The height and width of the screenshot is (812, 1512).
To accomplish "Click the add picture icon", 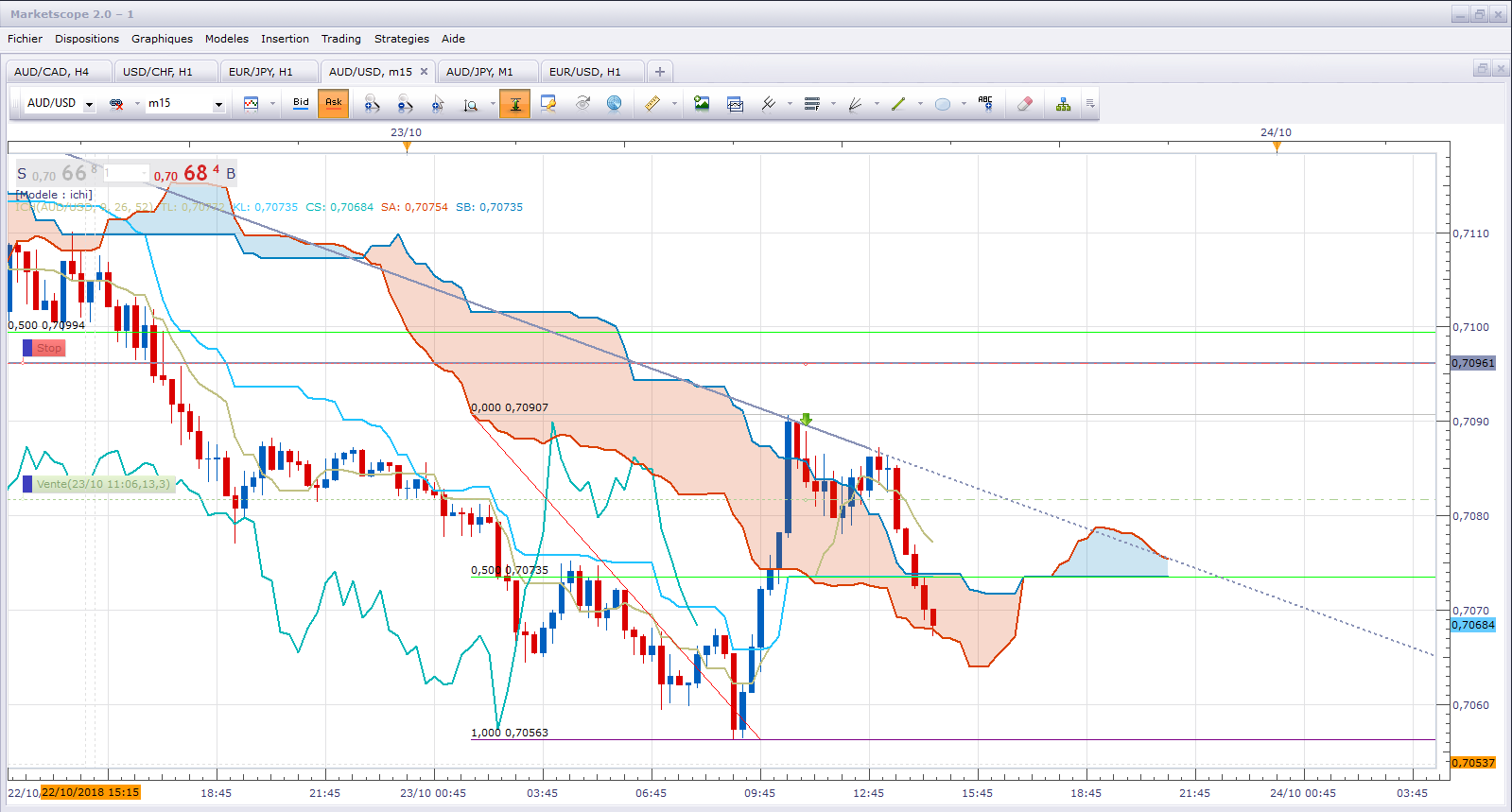I will (702, 104).
